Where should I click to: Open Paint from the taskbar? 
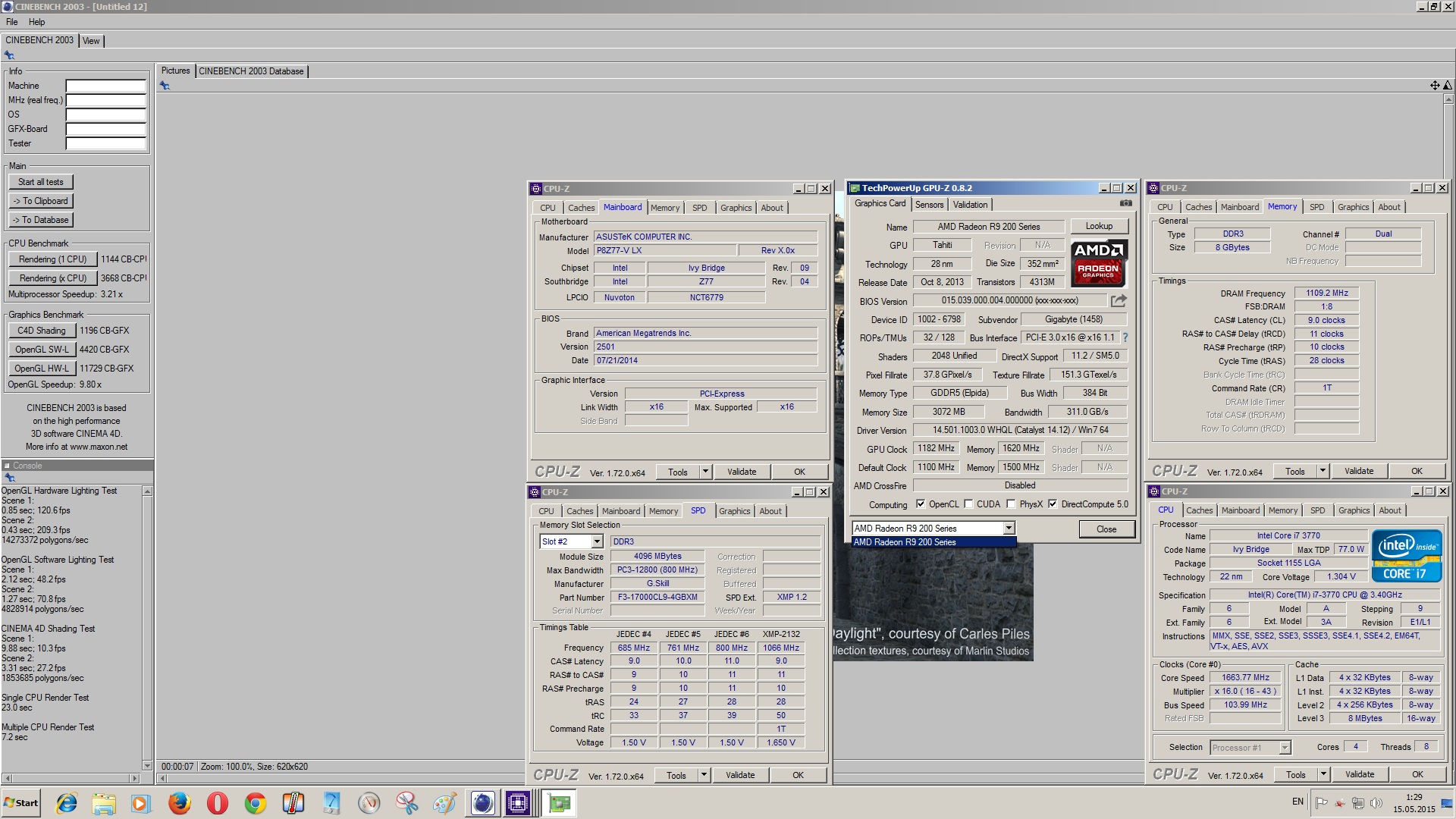pyautogui.click(x=444, y=803)
